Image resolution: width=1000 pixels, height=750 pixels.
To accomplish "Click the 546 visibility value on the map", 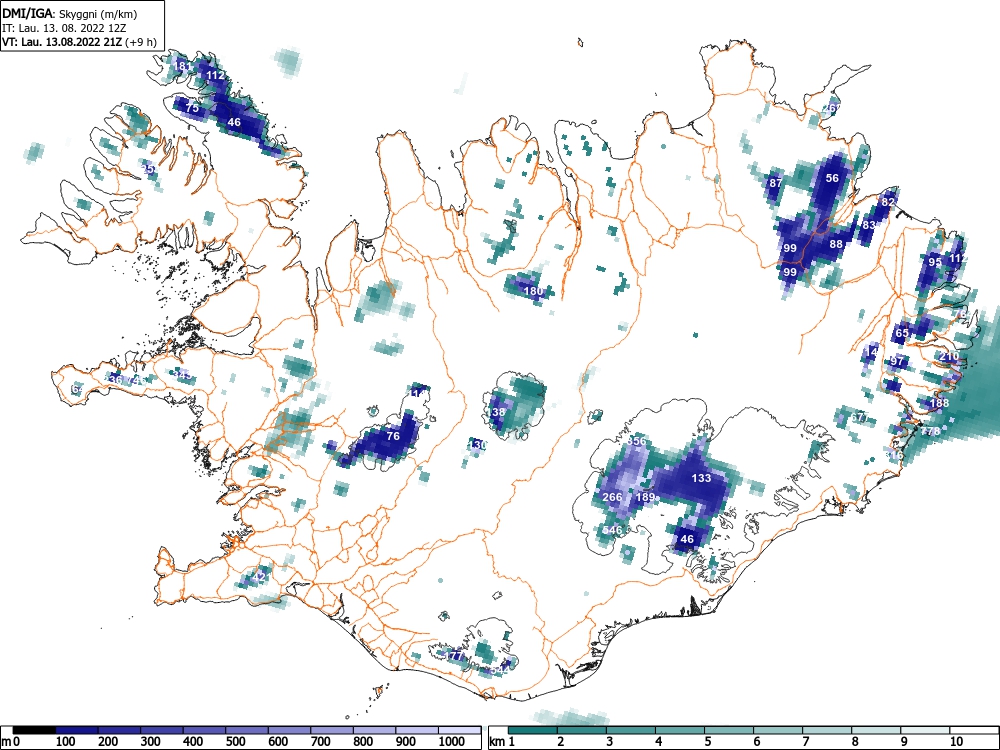I will point(612,530).
